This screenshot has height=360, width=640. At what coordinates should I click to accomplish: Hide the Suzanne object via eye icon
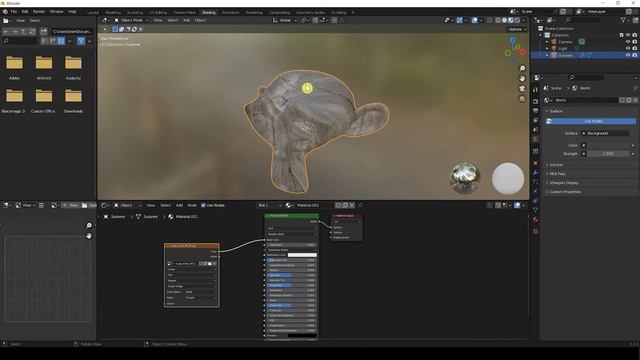tap(628, 55)
